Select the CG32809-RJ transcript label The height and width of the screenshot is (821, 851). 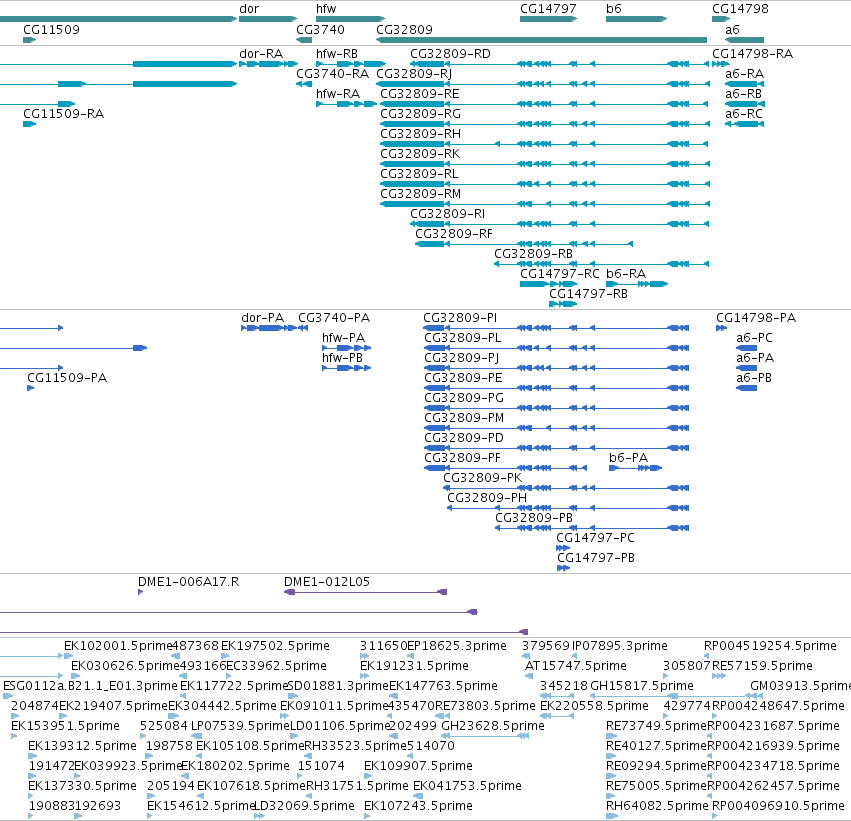[x=414, y=74]
